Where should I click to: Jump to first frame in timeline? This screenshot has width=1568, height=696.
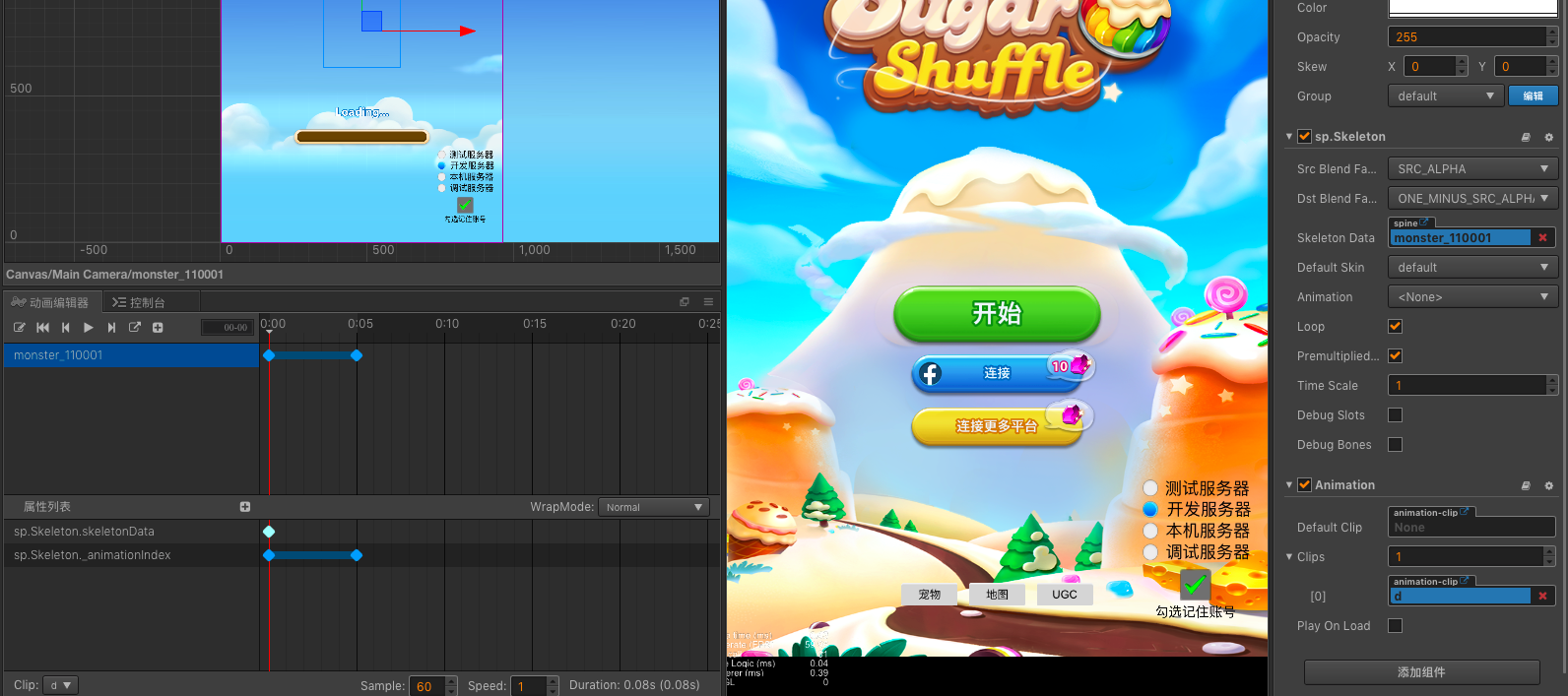(x=42, y=327)
